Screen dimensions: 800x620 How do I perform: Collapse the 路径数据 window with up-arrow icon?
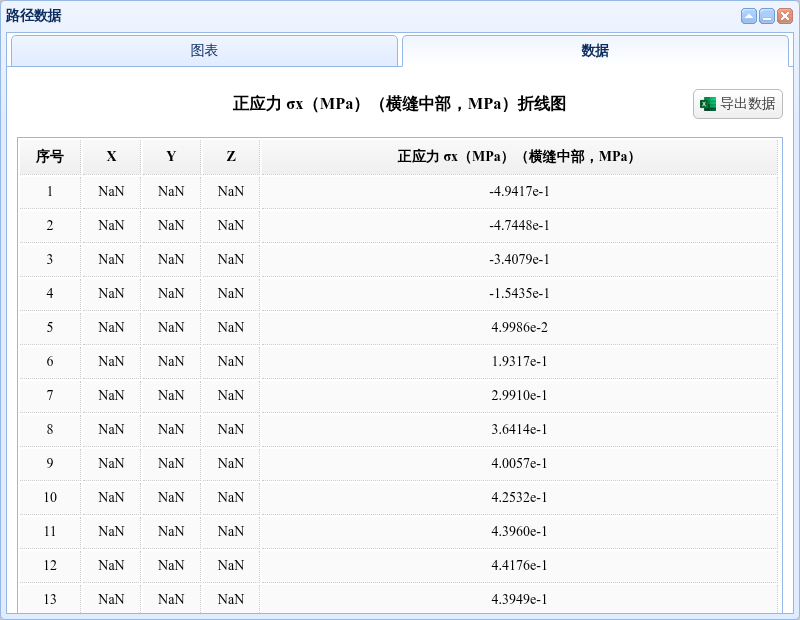(748, 16)
